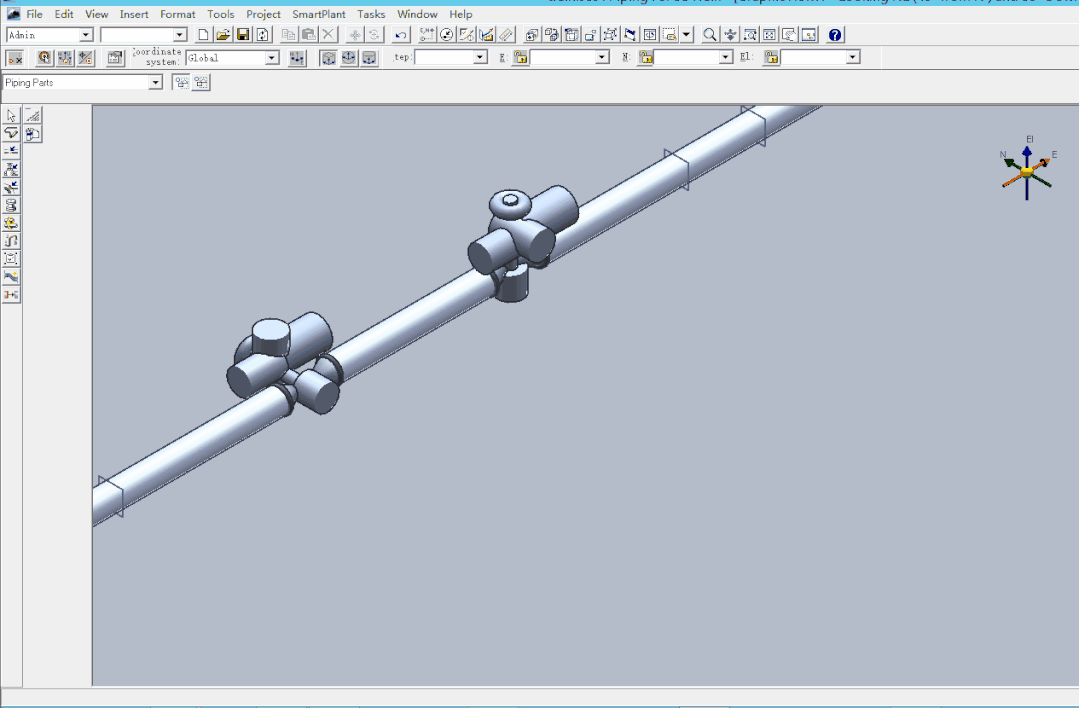The height and width of the screenshot is (708, 1079).
Task: Click the Insert Component tool
Action: coord(11,169)
